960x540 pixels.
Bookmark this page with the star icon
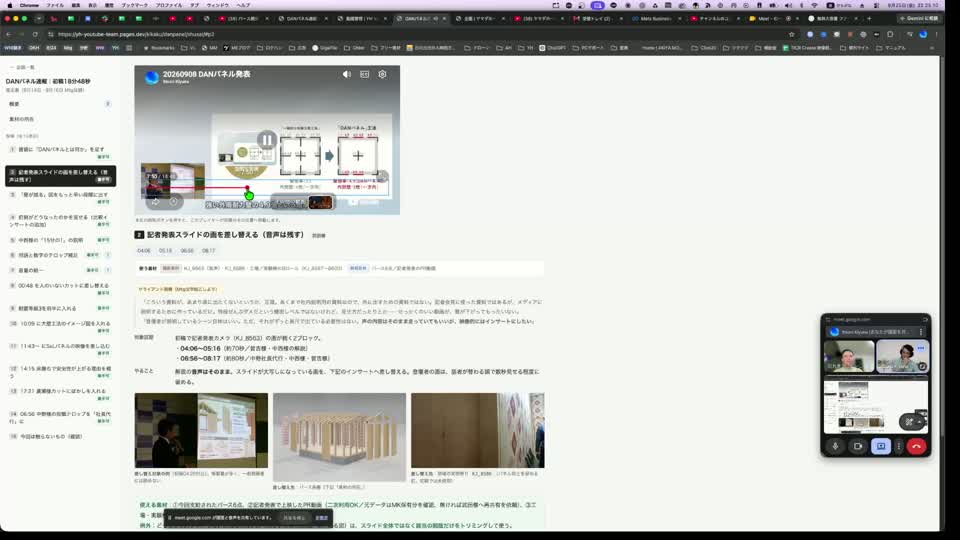tap(792, 34)
